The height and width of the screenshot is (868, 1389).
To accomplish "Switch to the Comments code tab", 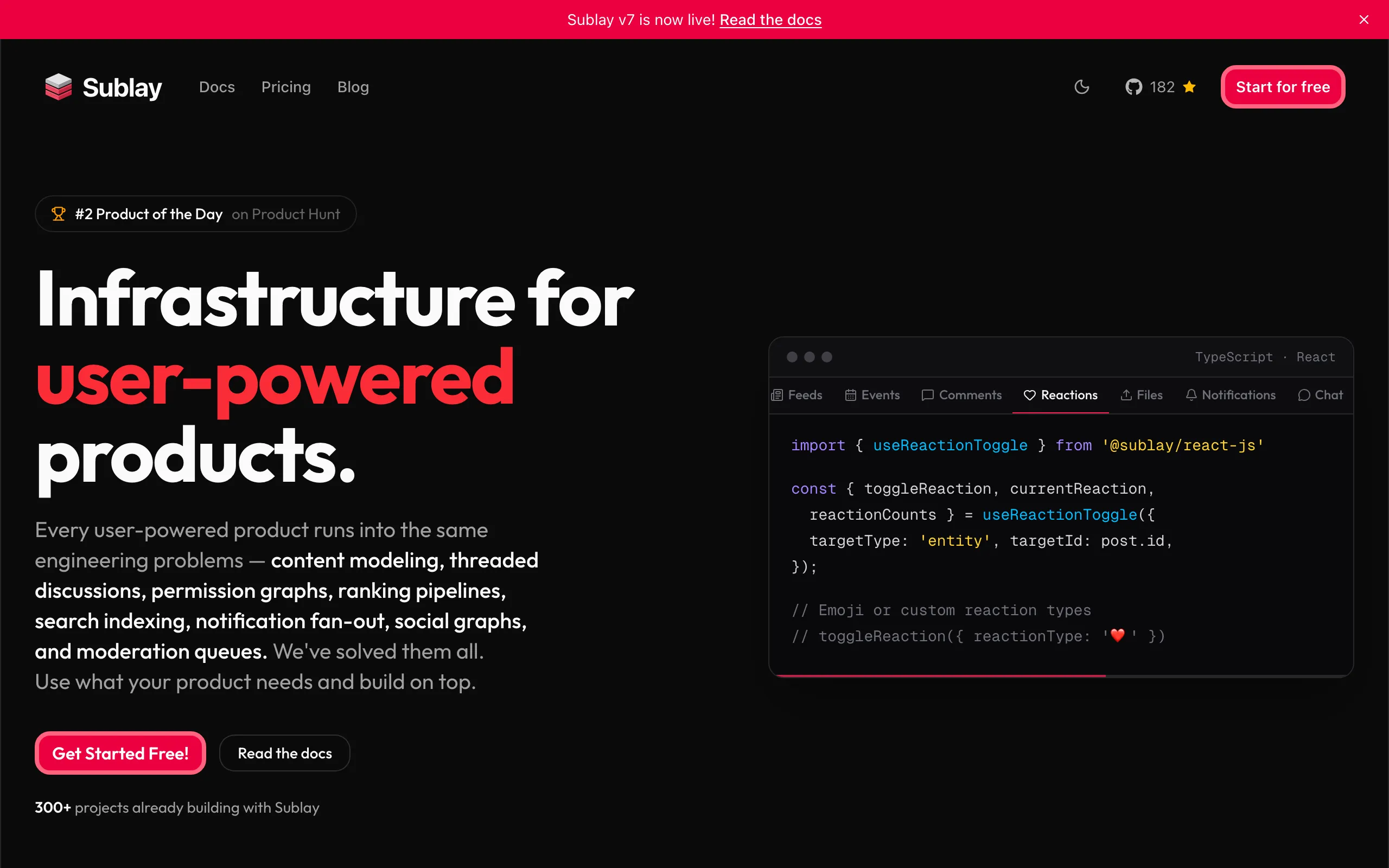I will point(961,395).
